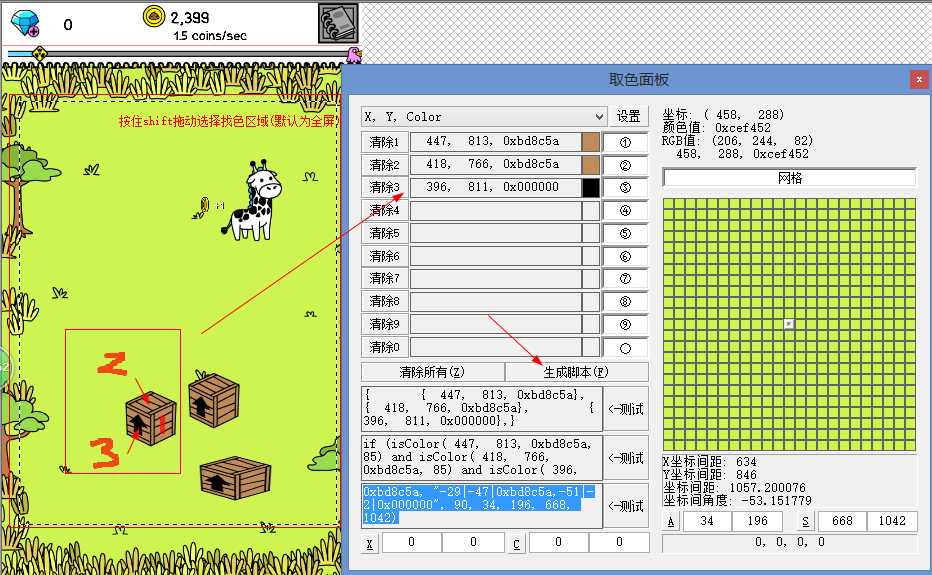Select the third point field 396, 811
Viewport: 932px width, 575px height.
(x=496, y=187)
